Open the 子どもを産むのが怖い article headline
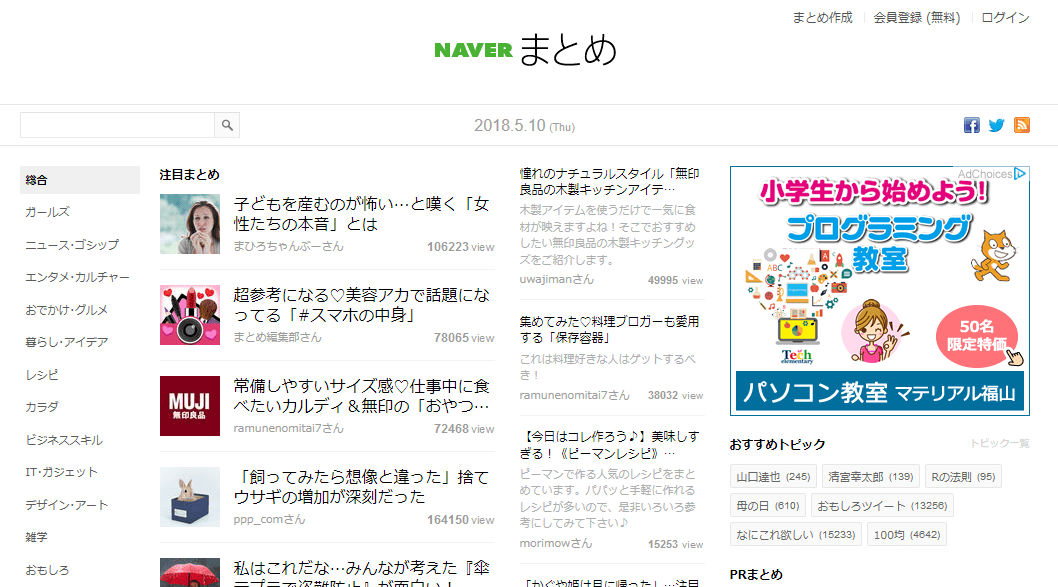This screenshot has width=1058, height=587. [362, 214]
